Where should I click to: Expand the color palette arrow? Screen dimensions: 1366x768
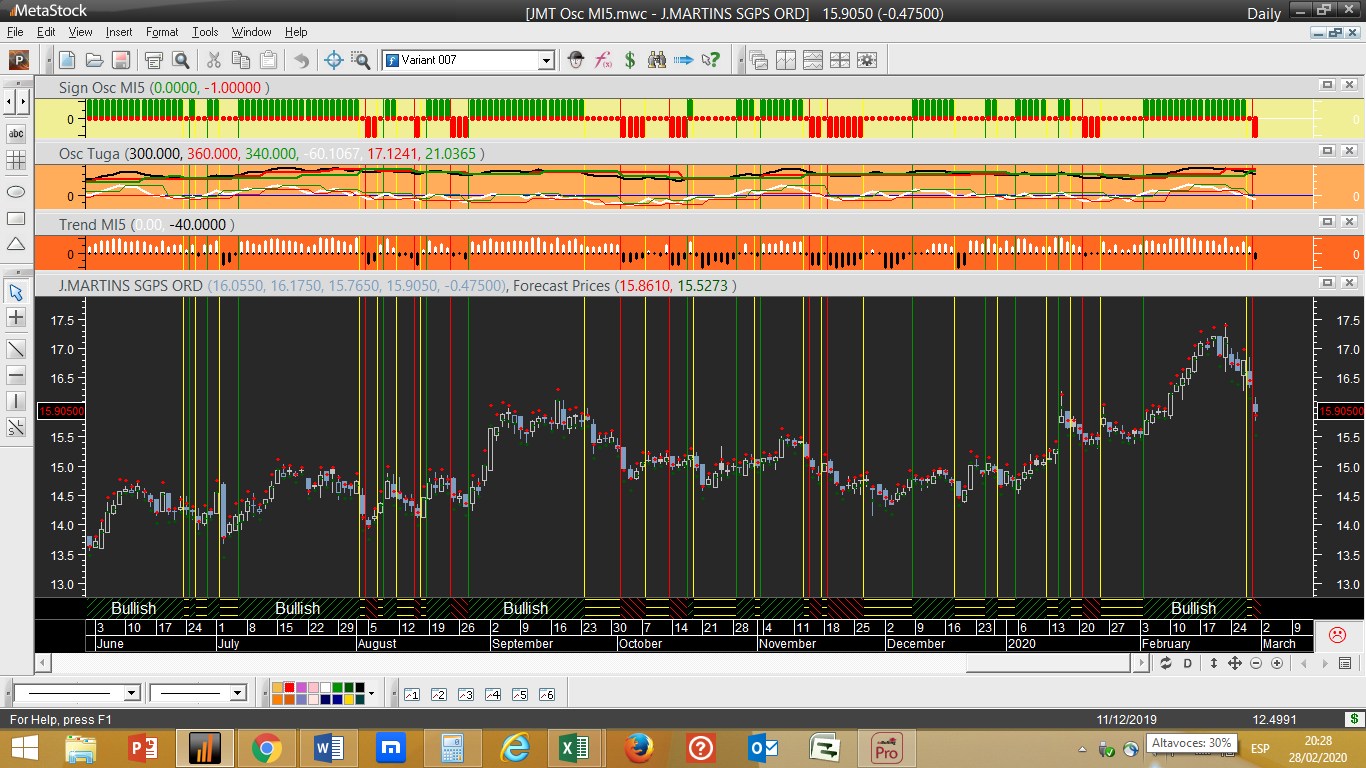pyautogui.click(x=371, y=693)
